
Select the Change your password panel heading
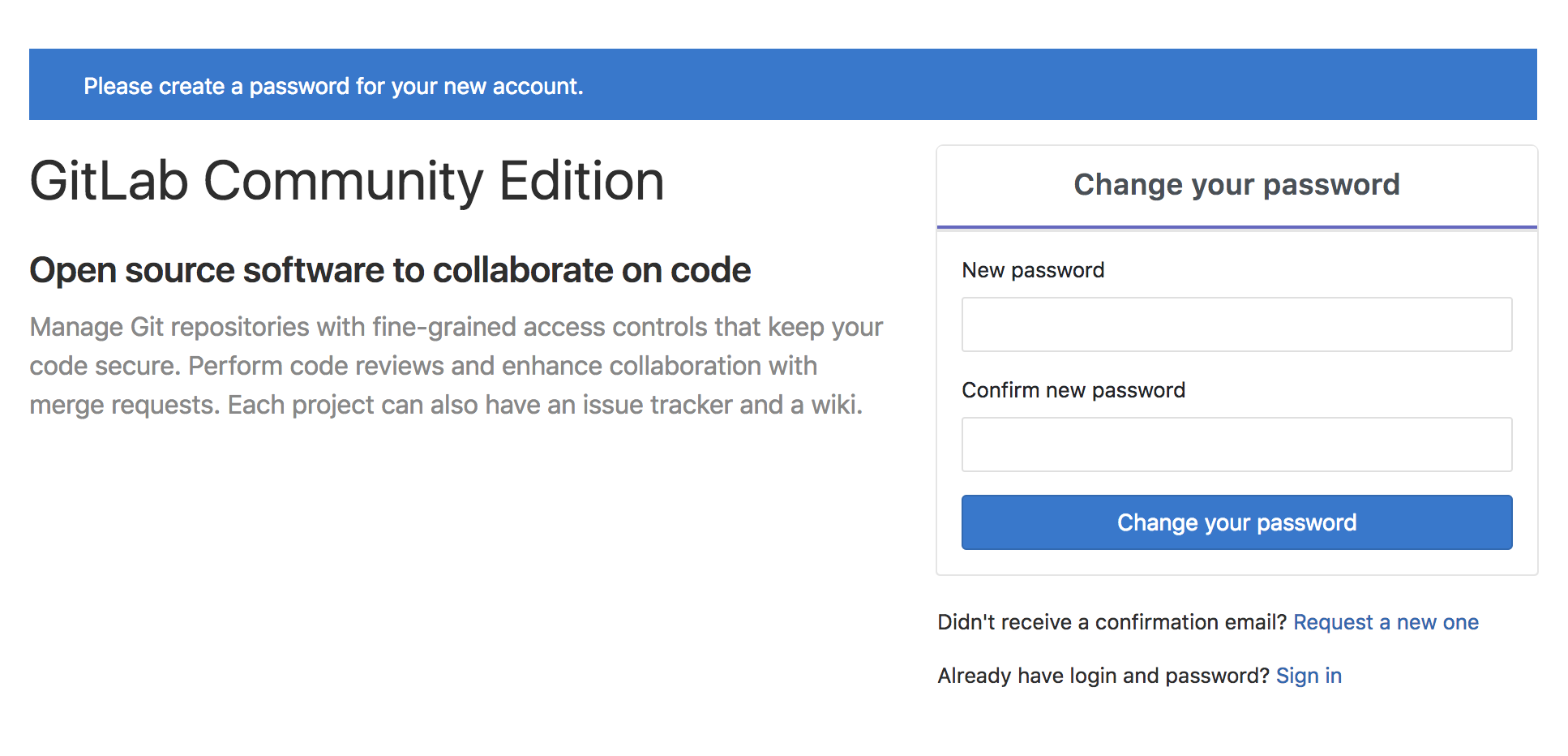coord(1236,185)
